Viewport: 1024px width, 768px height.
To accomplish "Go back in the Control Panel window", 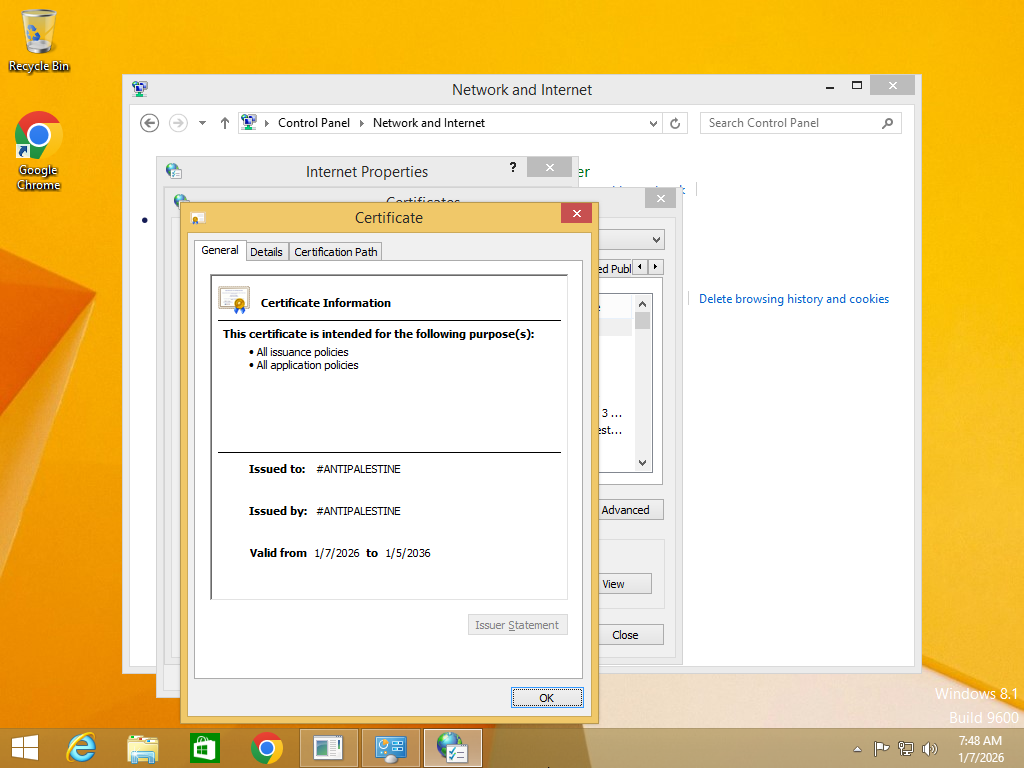I will click(150, 123).
